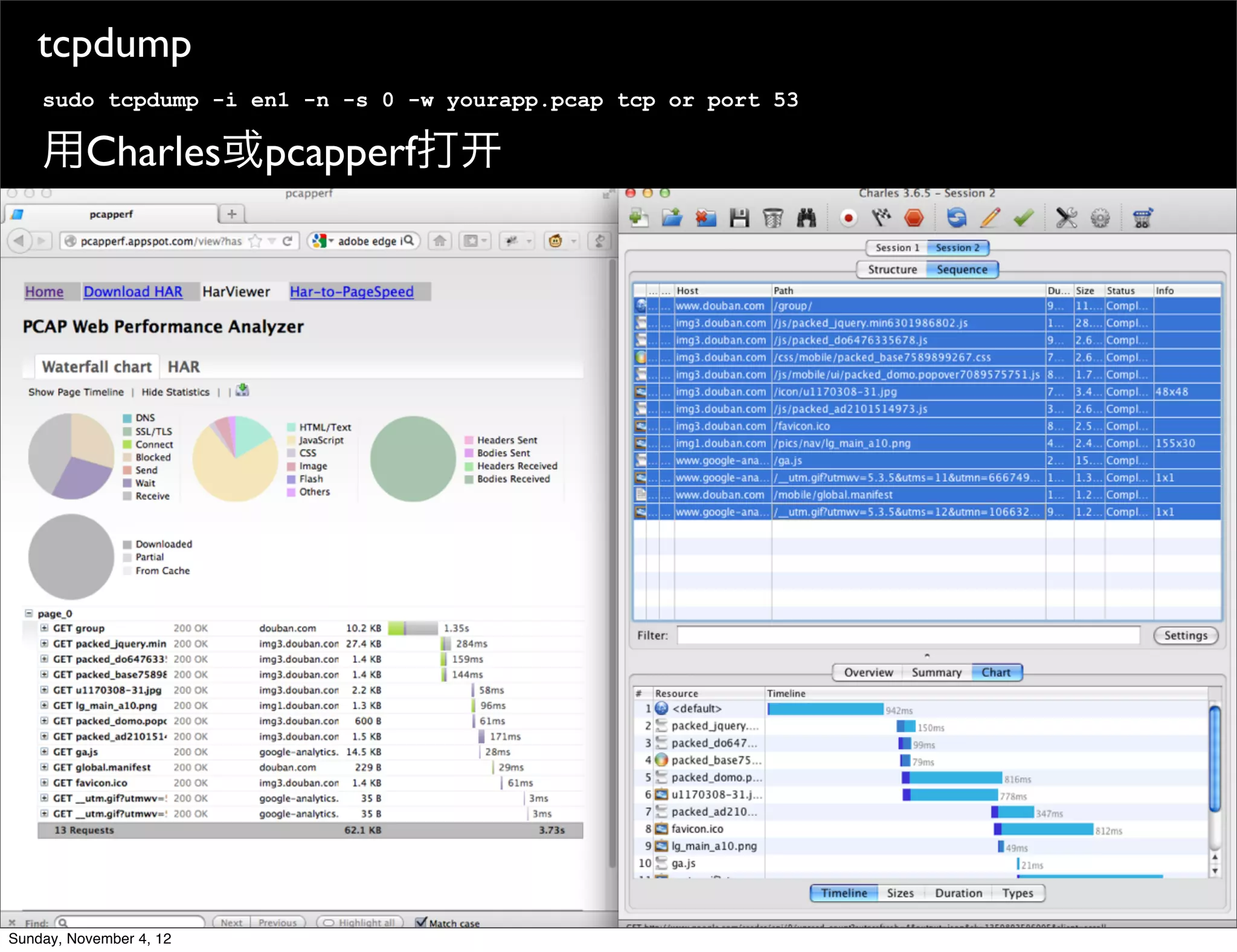Click the New Session icon in Charles toolbar
Screen dimensions: 1237x952
click(x=638, y=218)
